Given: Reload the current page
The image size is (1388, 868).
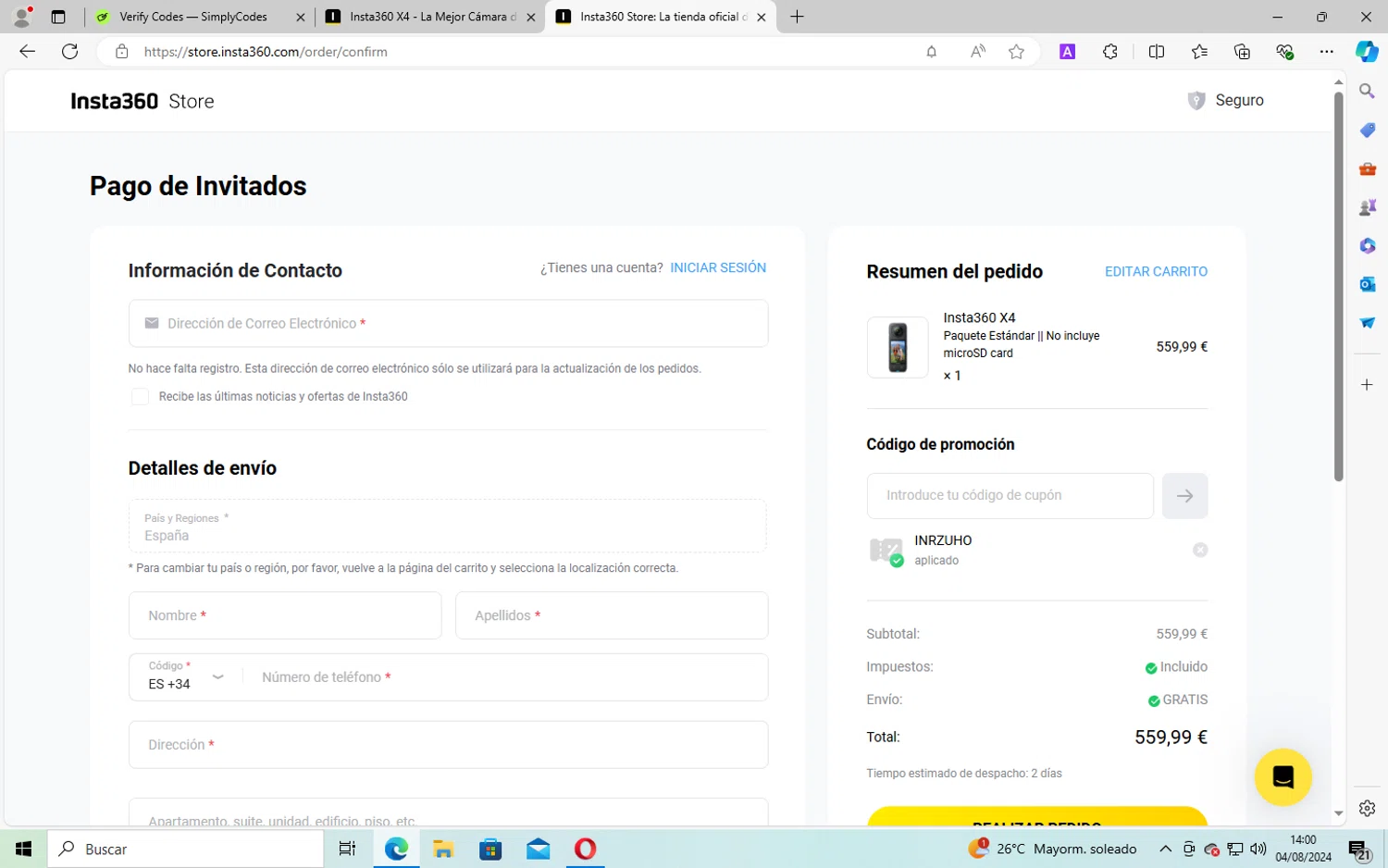Looking at the screenshot, I should [69, 52].
